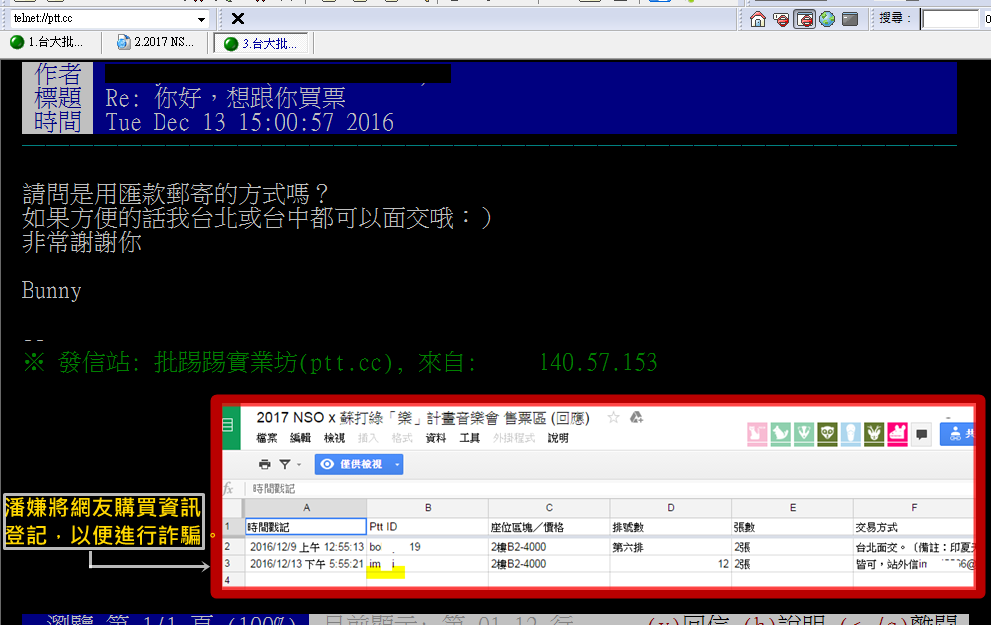Screen dimensions: 991x625
Task: Click the filter funnel icon in Sheets
Action: [285, 464]
